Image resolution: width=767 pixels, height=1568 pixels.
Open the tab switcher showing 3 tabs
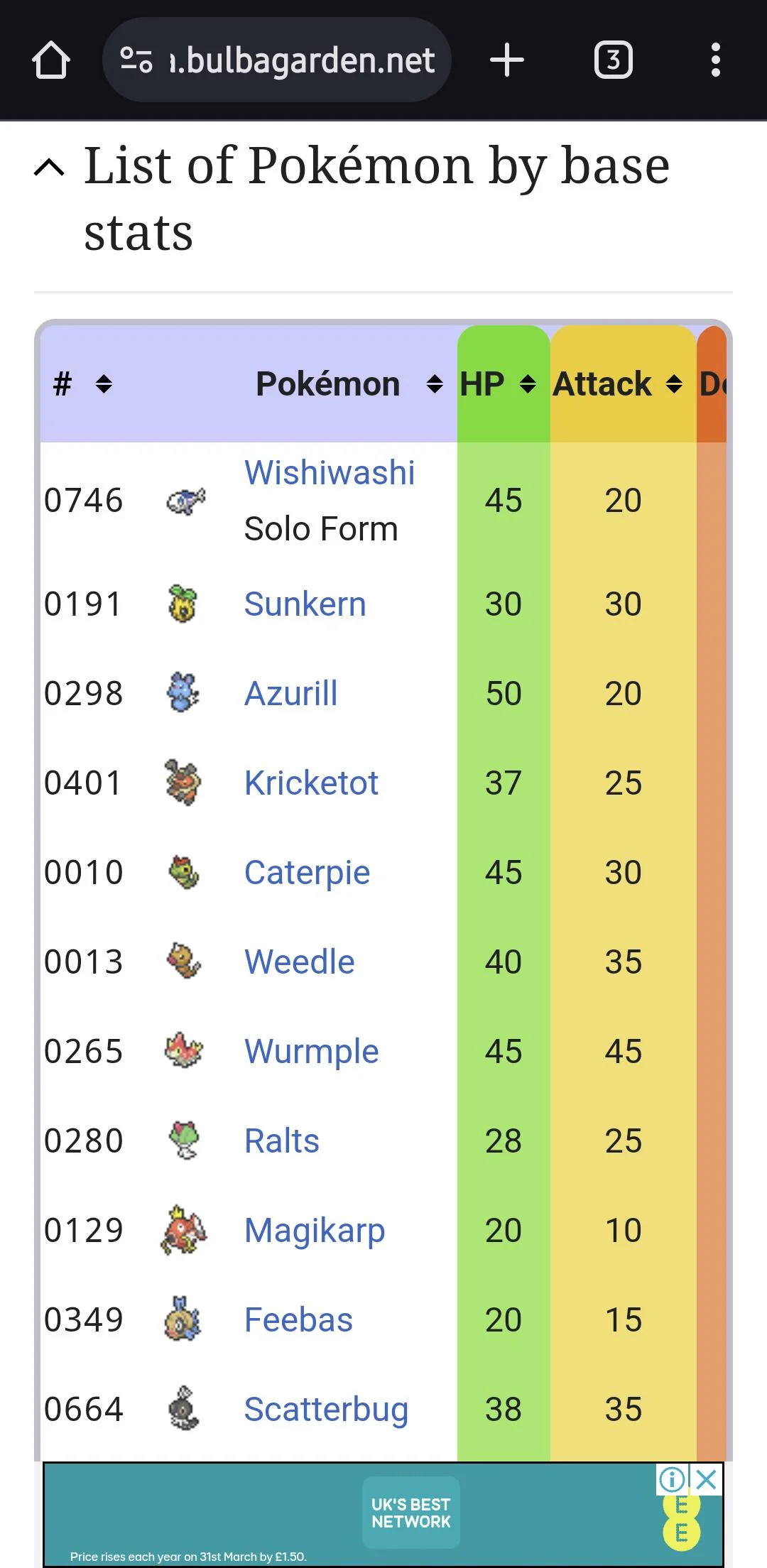coord(613,60)
